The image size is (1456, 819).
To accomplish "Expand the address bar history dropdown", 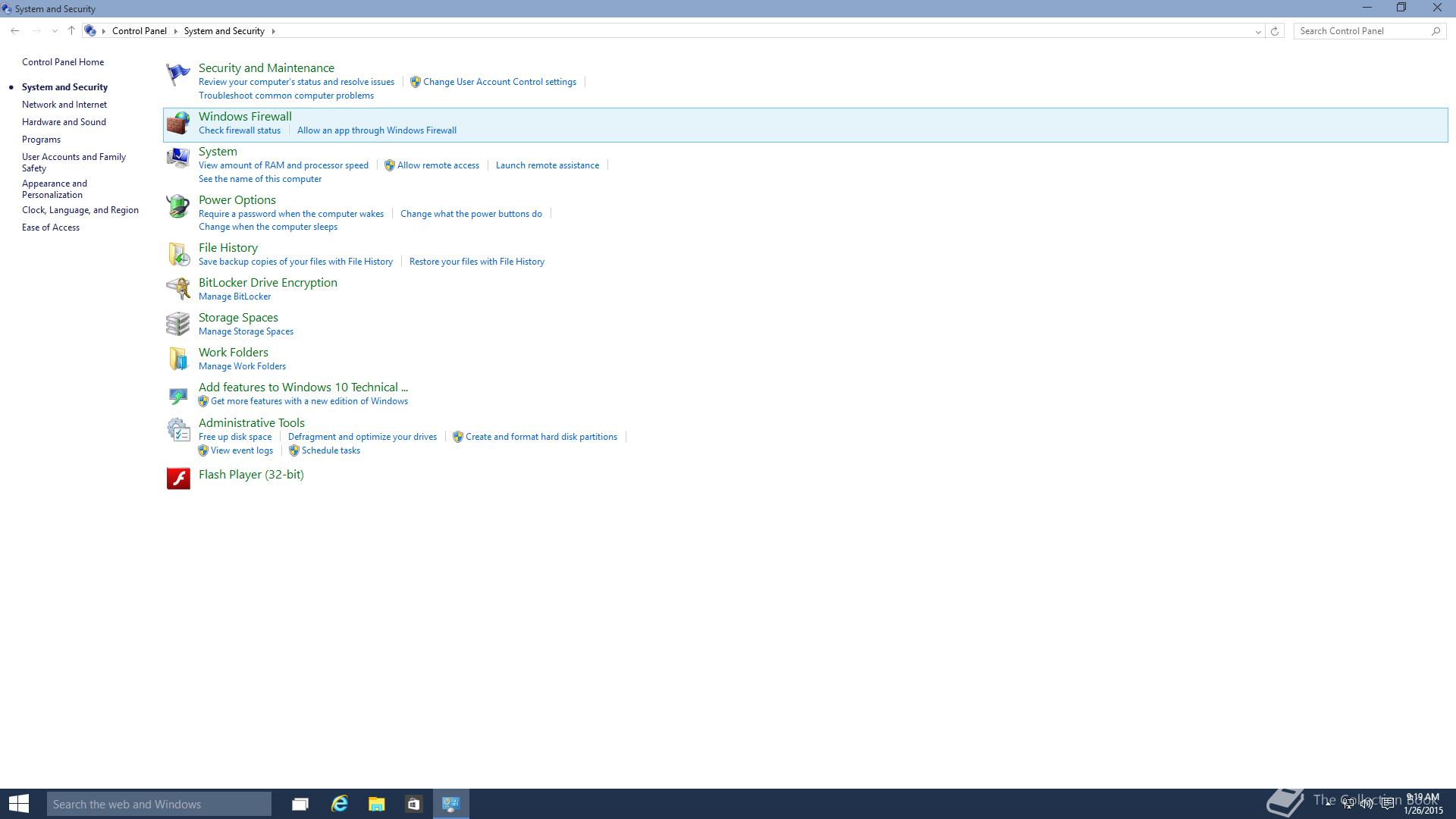I will (1258, 31).
